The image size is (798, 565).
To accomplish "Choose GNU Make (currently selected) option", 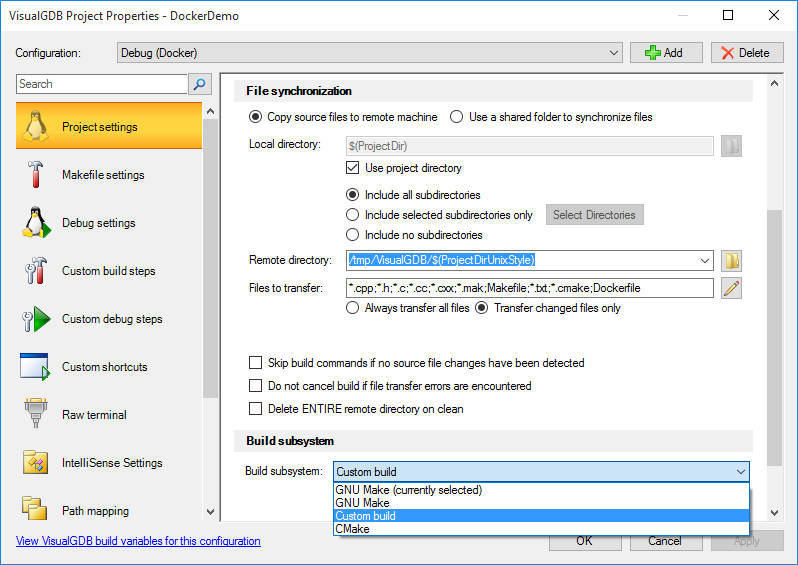I will point(542,490).
